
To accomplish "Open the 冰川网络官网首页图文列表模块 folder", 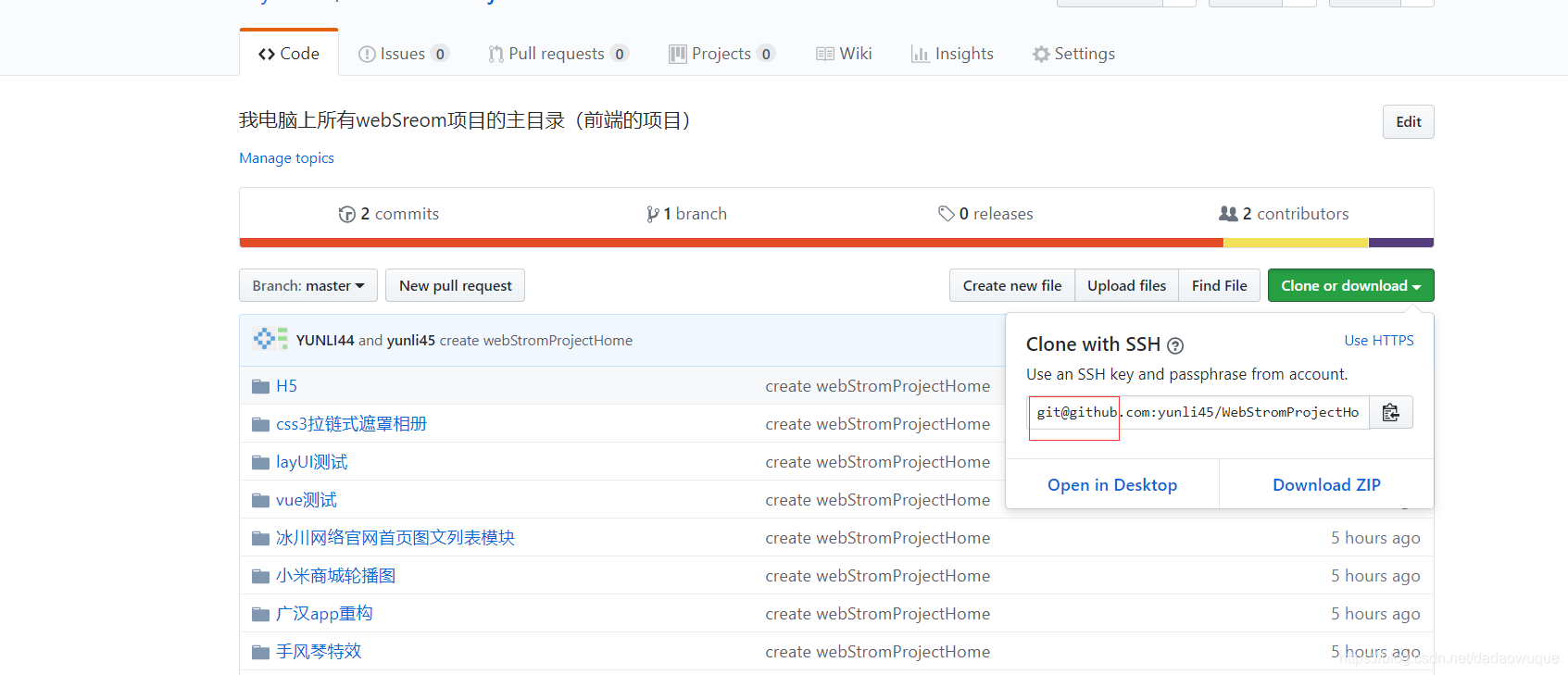I will [395, 538].
